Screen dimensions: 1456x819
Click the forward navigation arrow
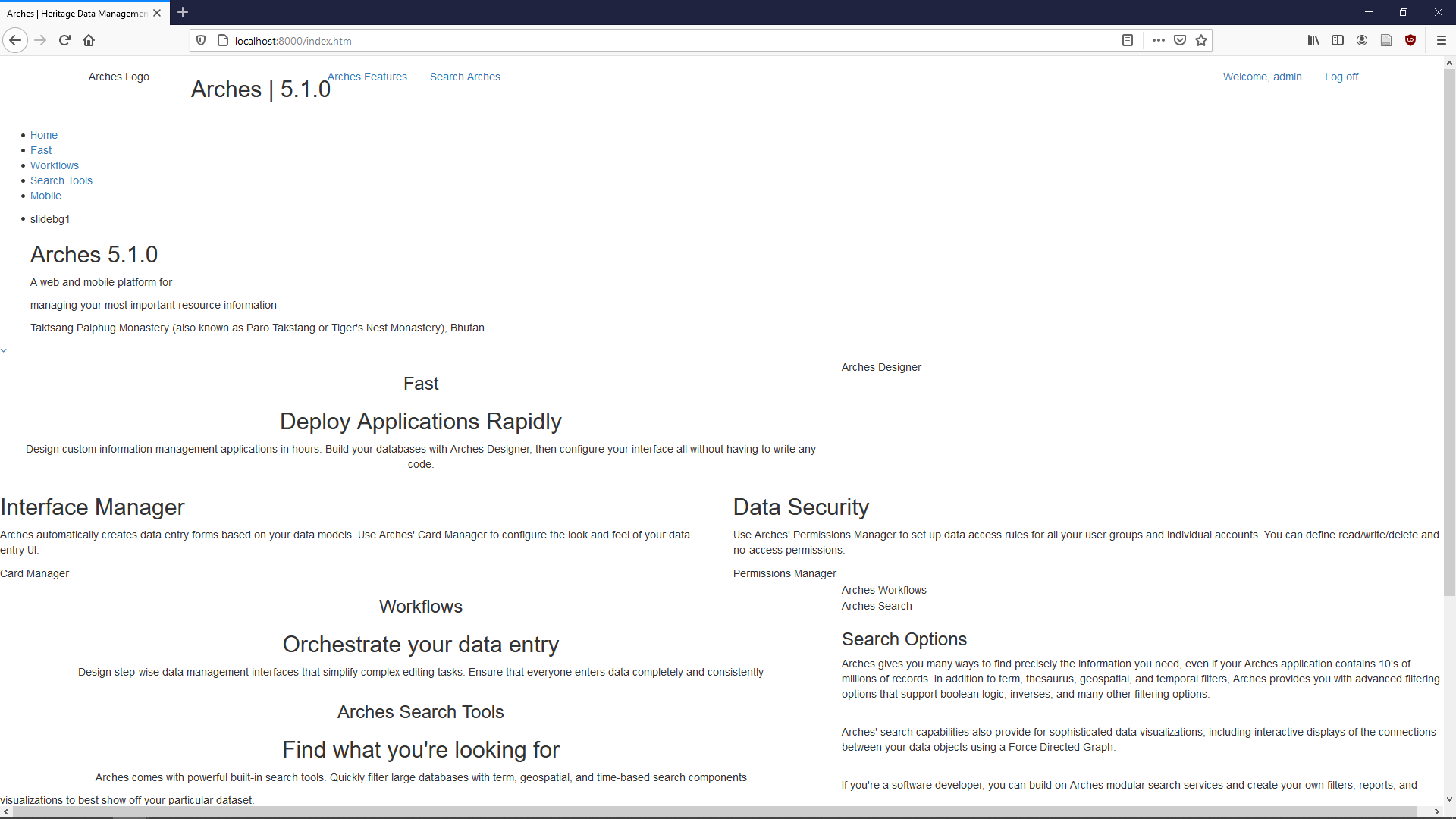click(39, 40)
